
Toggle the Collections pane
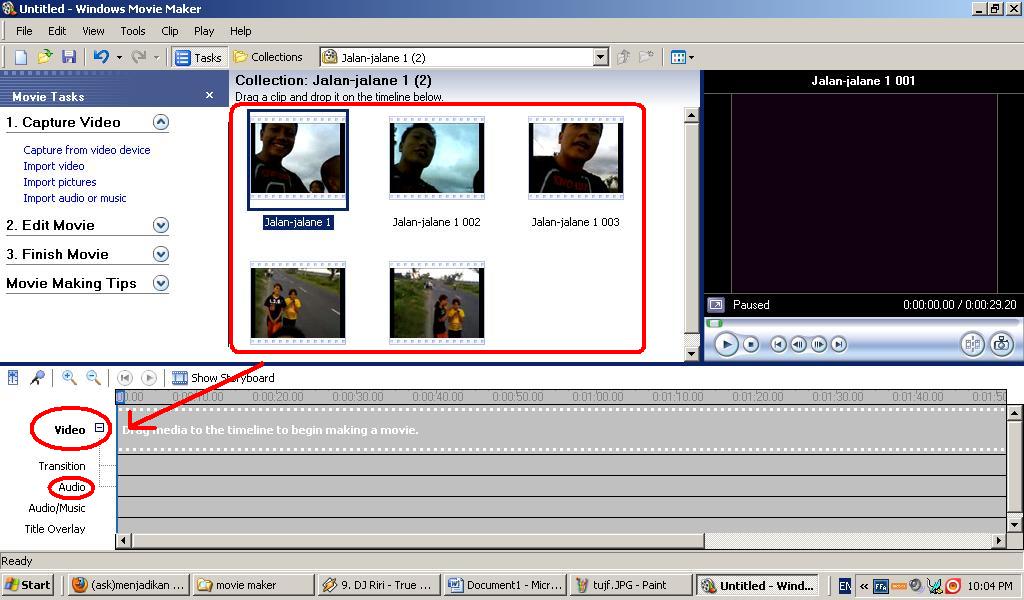[268, 57]
